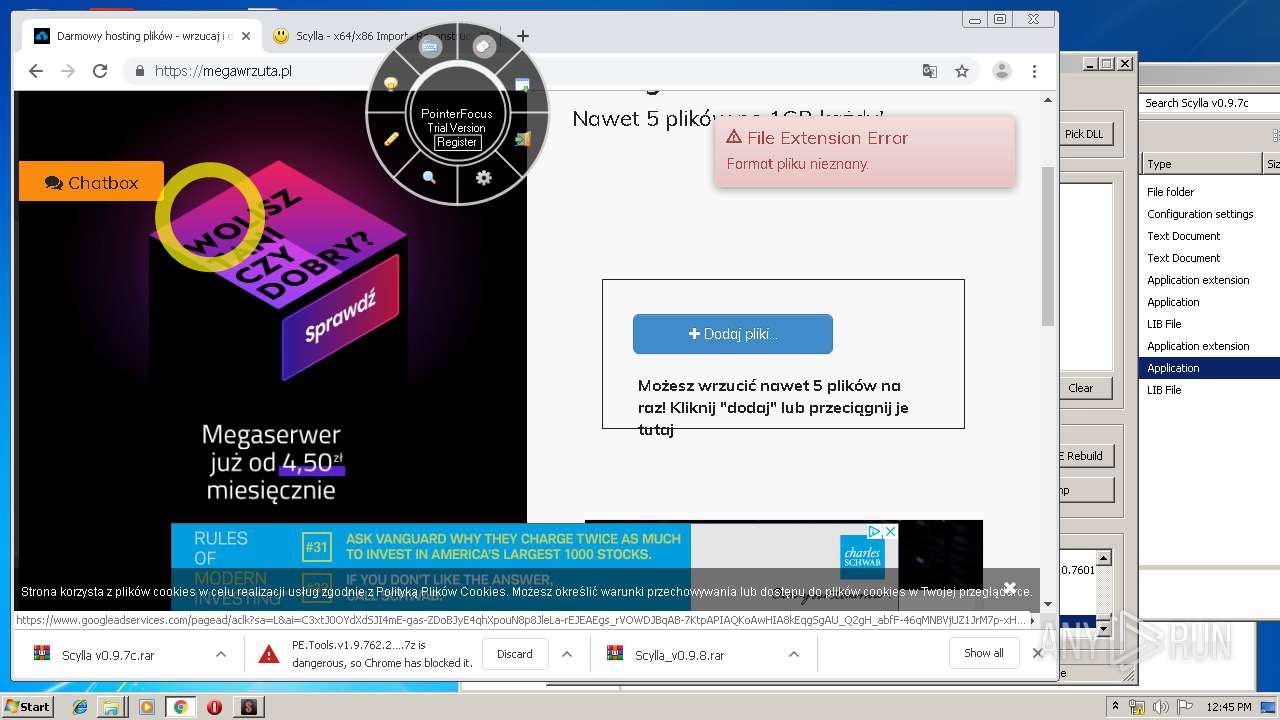Viewport: 1280px width, 720px height.
Task: Activate the pencil annotation tool in PointerFocus
Action: (392, 139)
